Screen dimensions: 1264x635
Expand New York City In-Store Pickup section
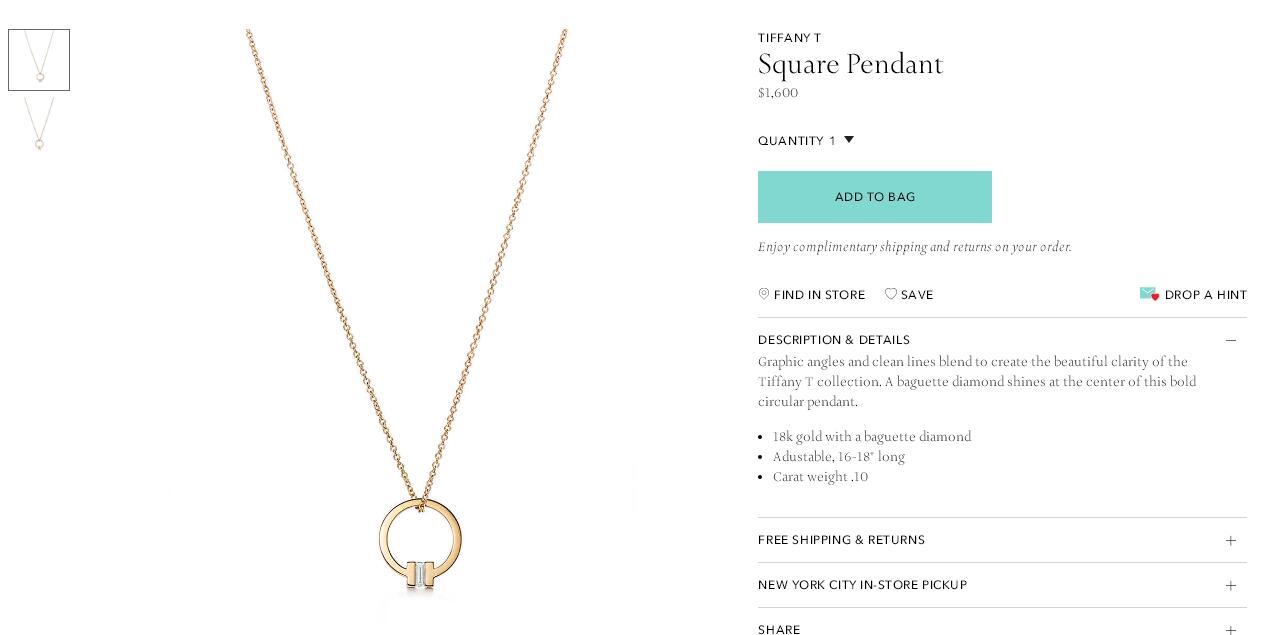tap(1002, 585)
